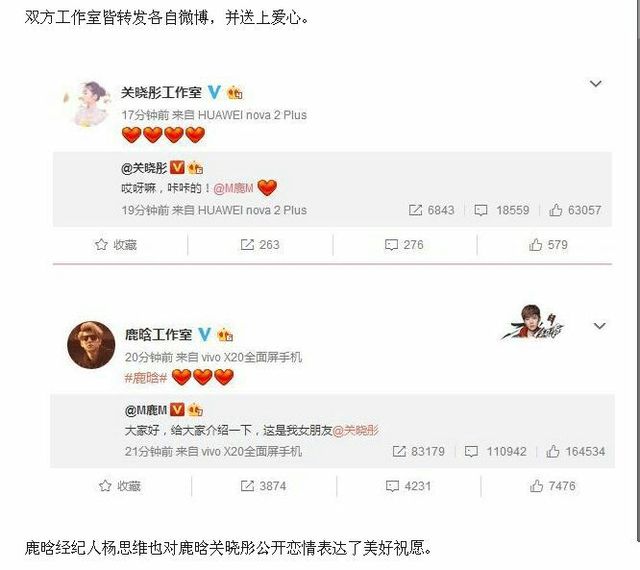Screen dimensions: 640x570
Task: Open original post comments count 18559
Action: [x=502, y=210]
